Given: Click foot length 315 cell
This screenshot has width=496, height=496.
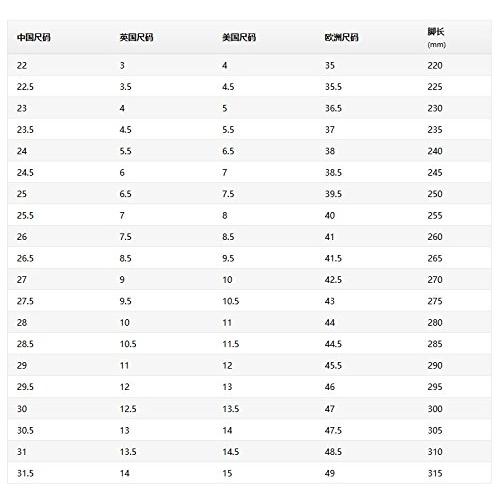Looking at the screenshot, I should [435, 473].
